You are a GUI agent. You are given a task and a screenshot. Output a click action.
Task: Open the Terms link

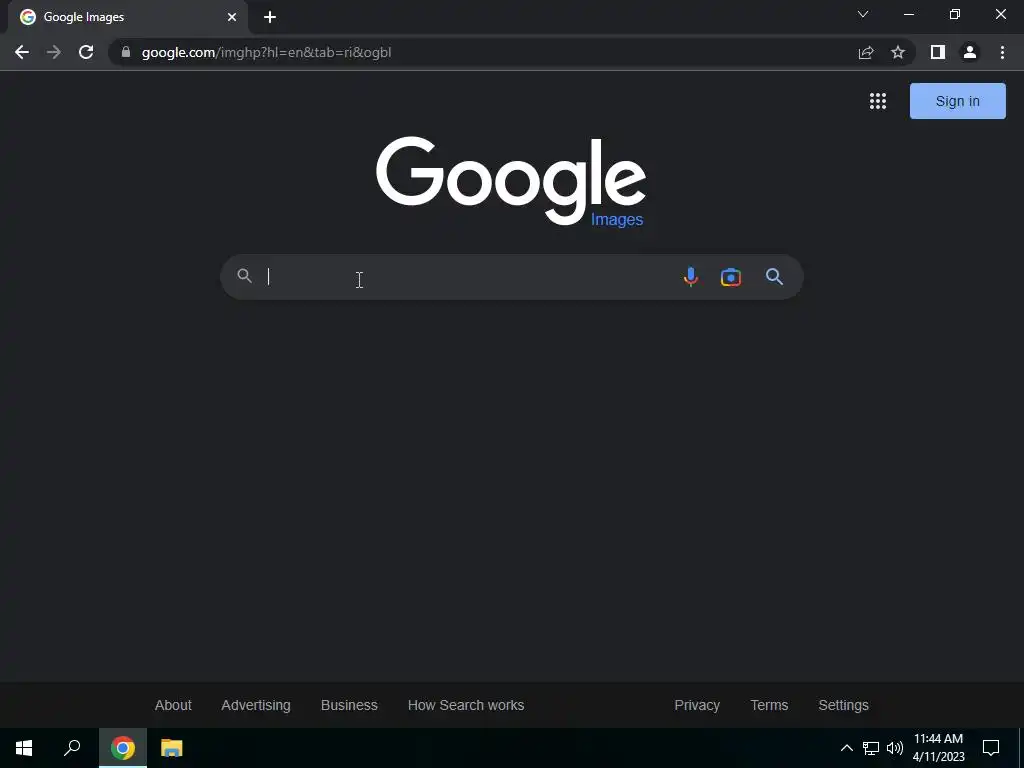(769, 705)
